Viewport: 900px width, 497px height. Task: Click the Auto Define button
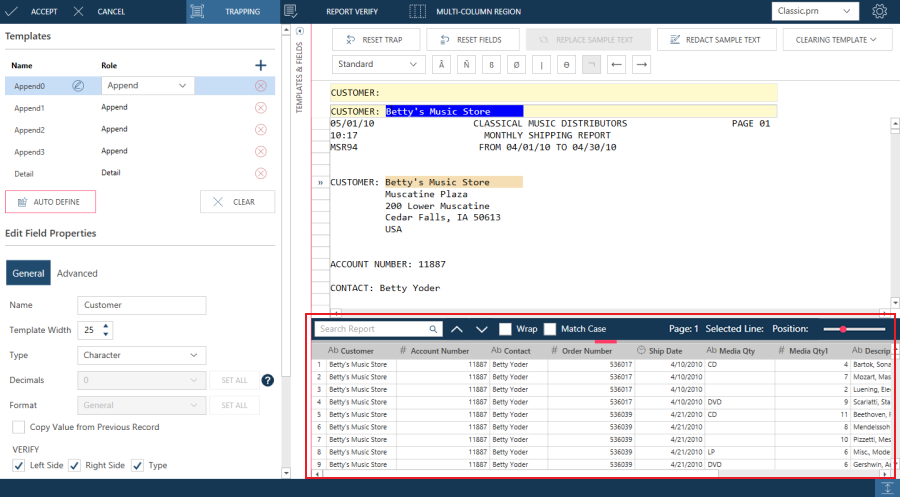point(50,202)
